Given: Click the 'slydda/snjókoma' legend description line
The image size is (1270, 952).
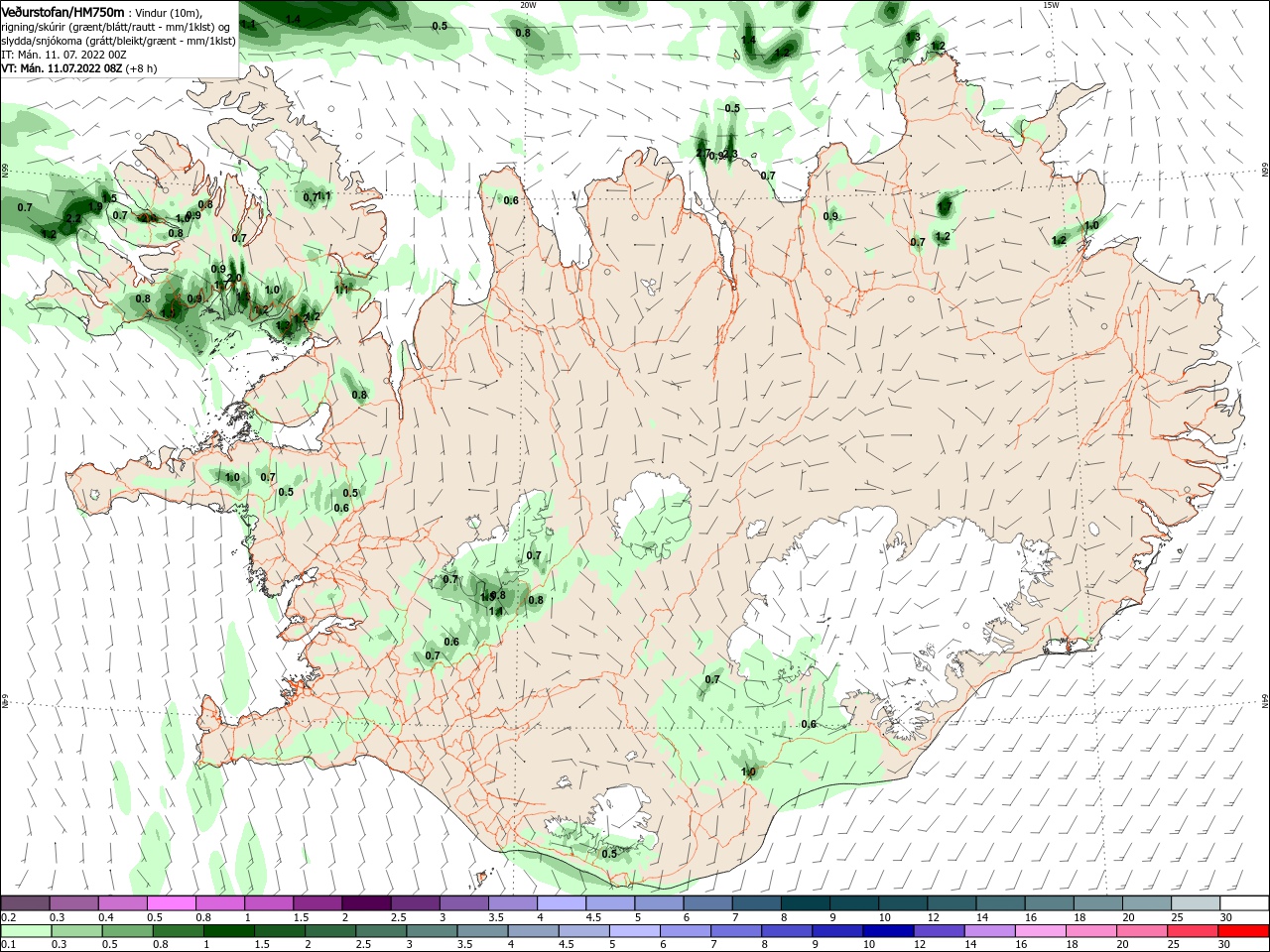Looking at the screenshot, I should click(118, 41).
